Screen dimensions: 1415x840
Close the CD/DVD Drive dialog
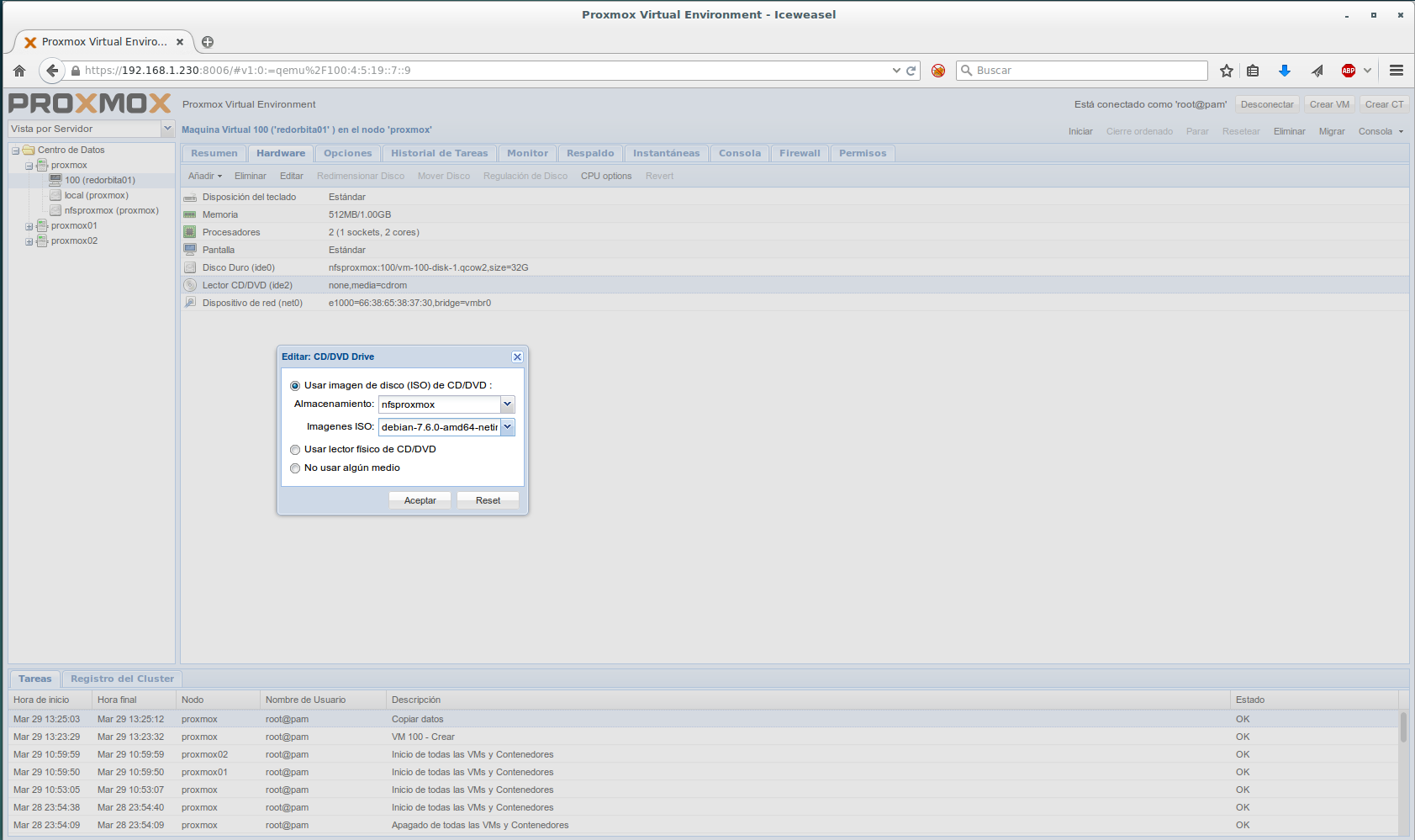pyautogui.click(x=517, y=357)
